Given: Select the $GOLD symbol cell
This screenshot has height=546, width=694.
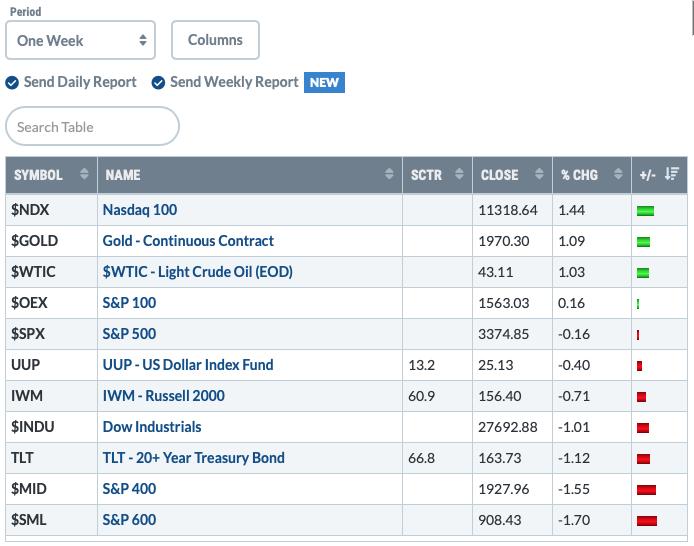Looking at the screenshot, I should pyautogui.click(x=51, y=241).
